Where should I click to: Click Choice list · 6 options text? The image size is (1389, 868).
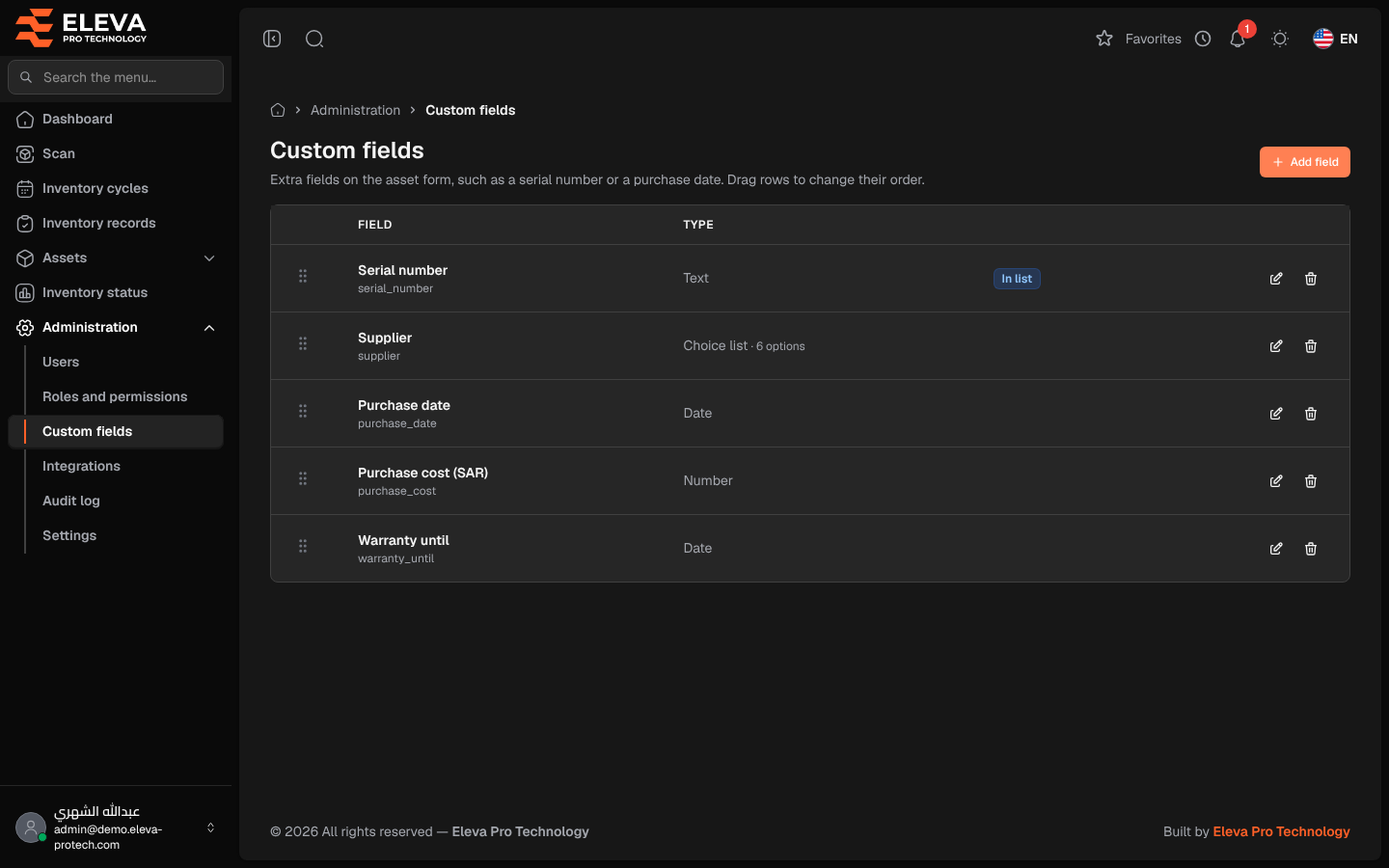coord(744,345)
